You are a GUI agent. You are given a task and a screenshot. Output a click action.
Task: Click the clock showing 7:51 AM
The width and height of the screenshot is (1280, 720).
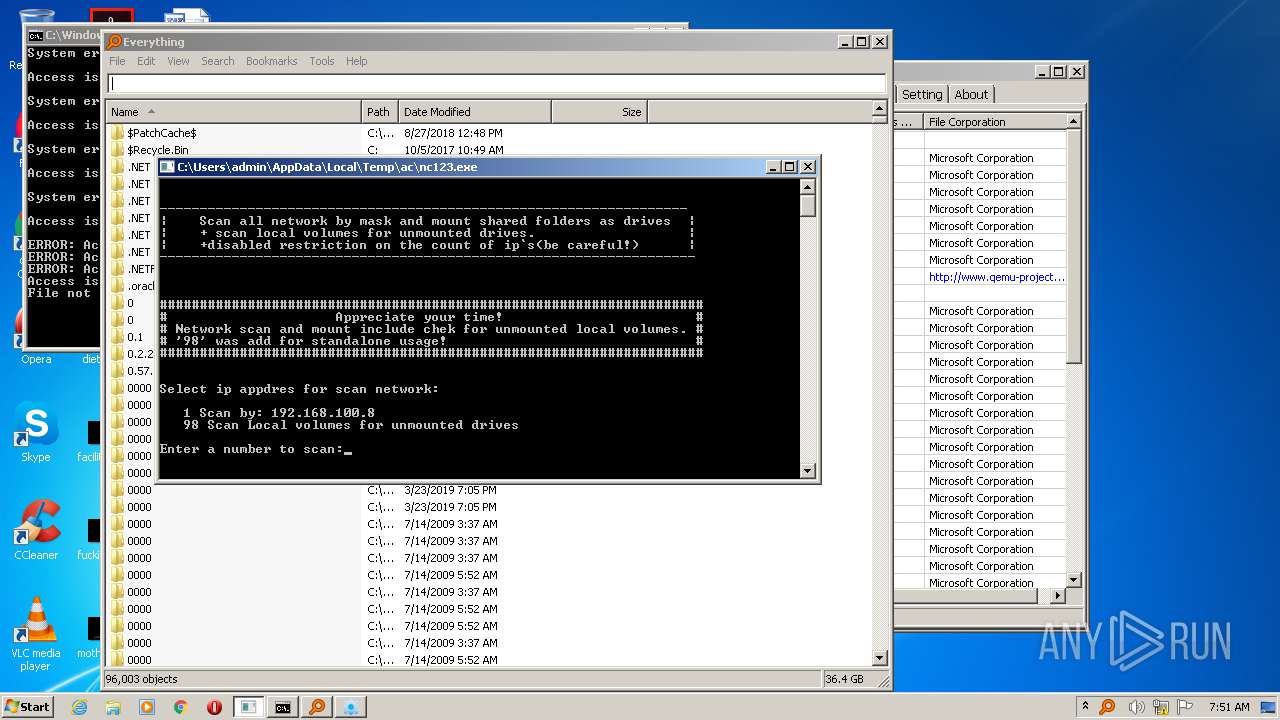click(1227, 707)
